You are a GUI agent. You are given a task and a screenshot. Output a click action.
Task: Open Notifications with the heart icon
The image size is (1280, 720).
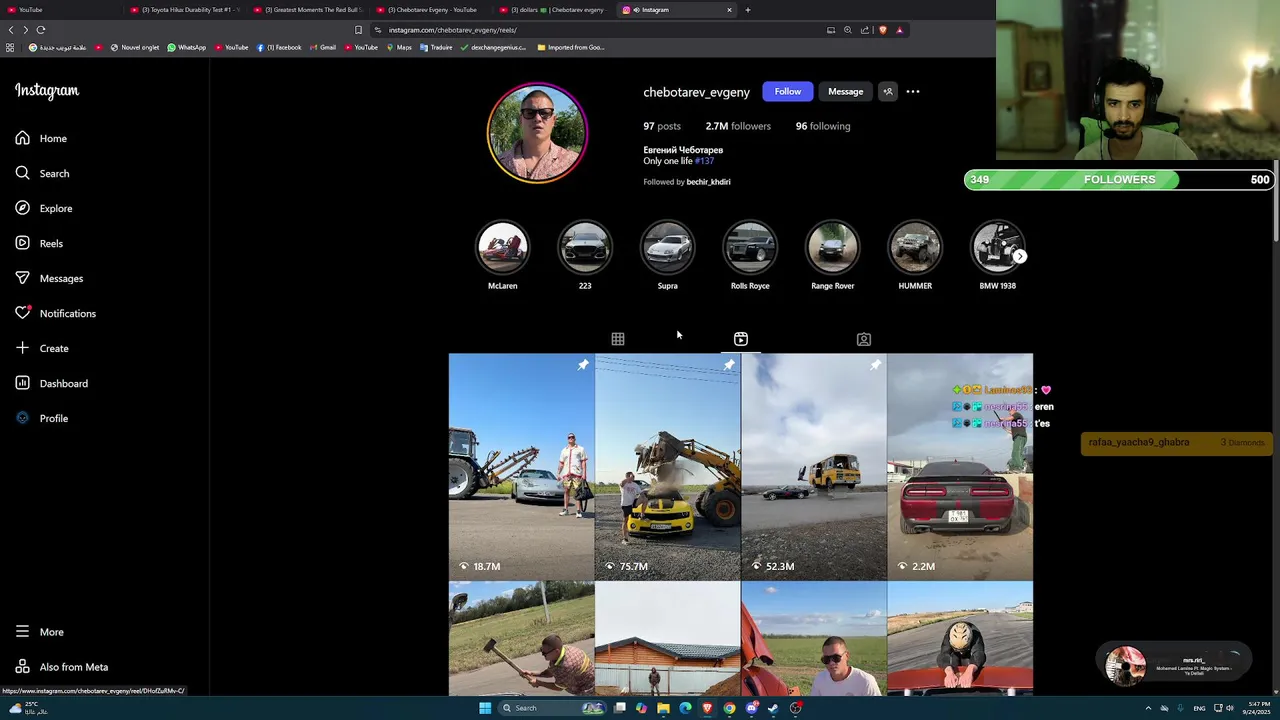click(x=55, y=313)
